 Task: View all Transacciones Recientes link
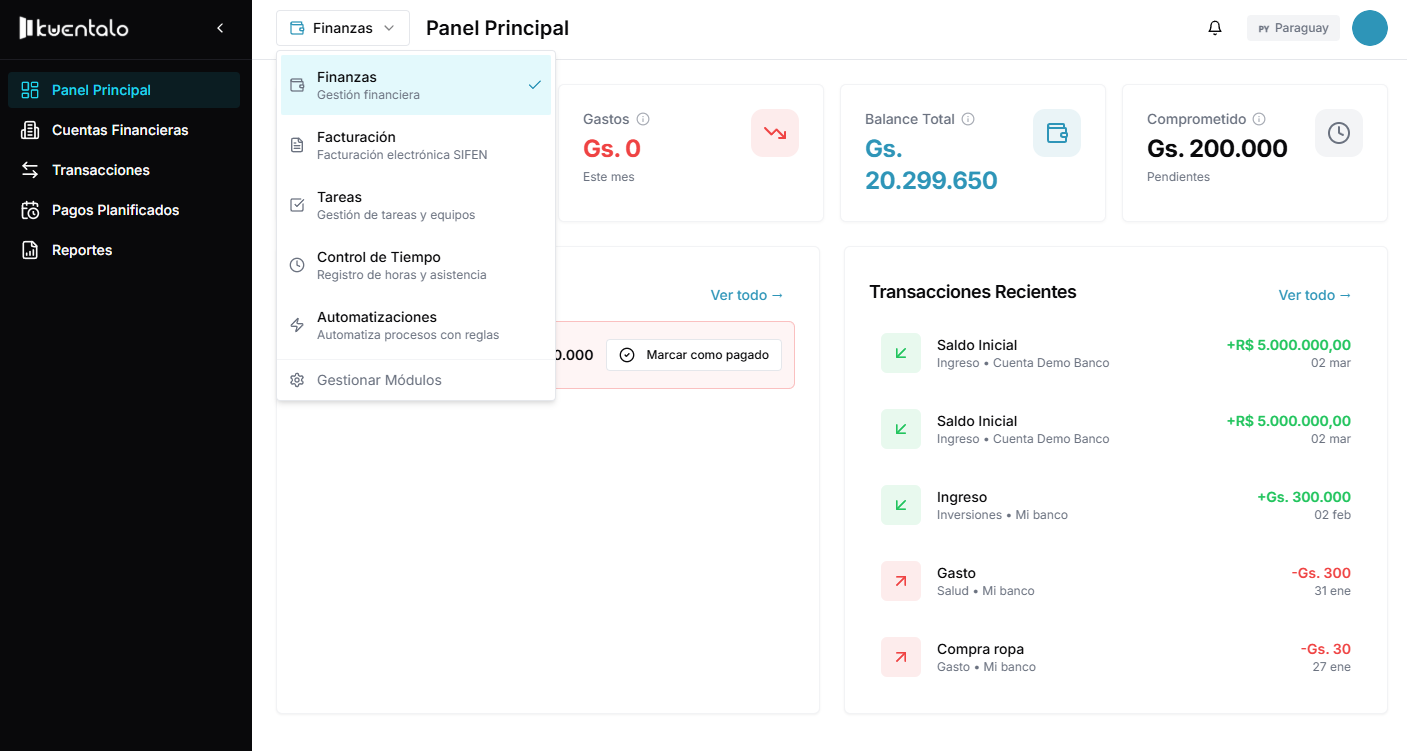[x=1314, y=295]
